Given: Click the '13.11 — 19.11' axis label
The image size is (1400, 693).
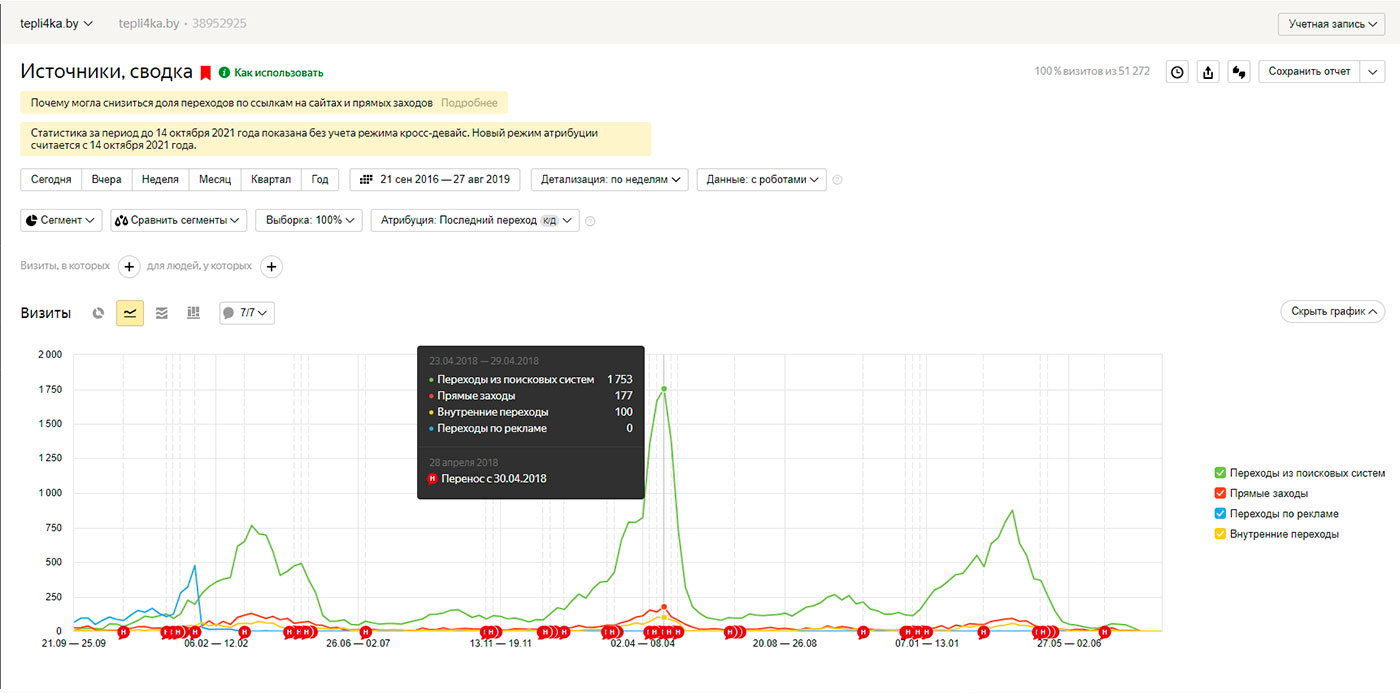Looking at the screenshot, I should click(x=501, y=644).
